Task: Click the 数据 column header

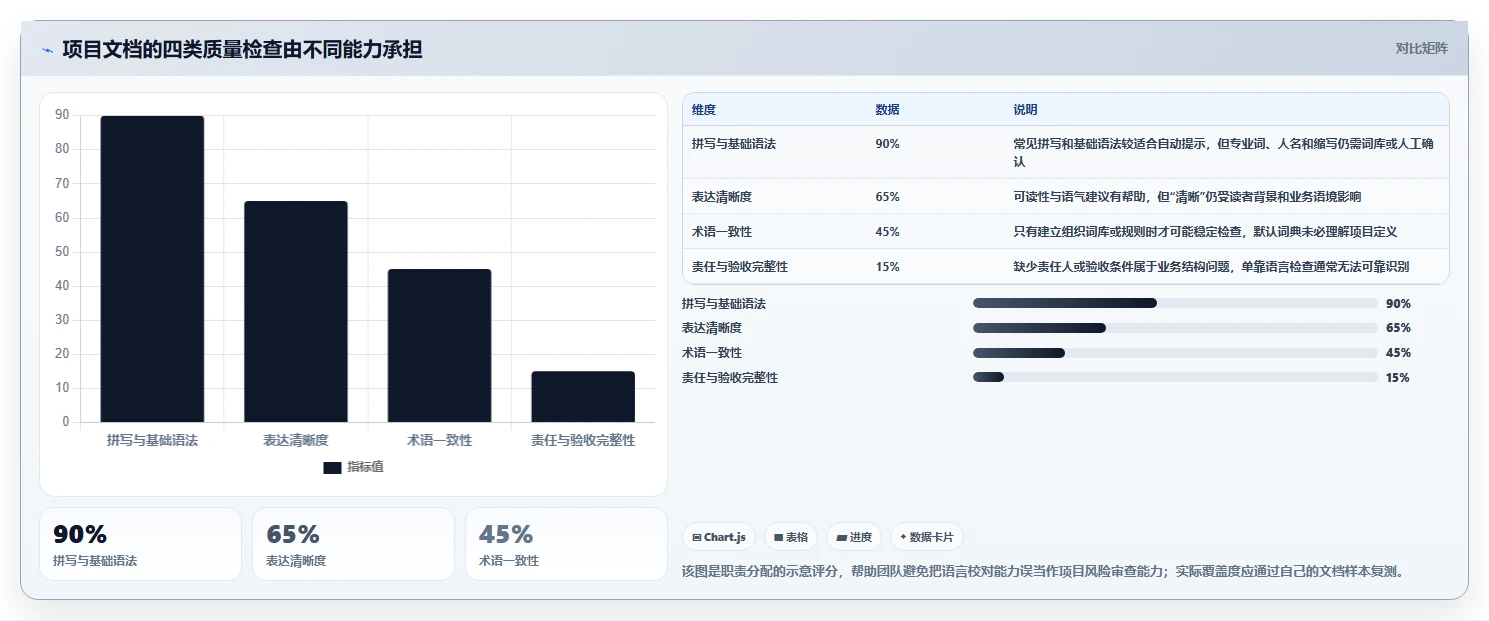Action: [887, 110]
